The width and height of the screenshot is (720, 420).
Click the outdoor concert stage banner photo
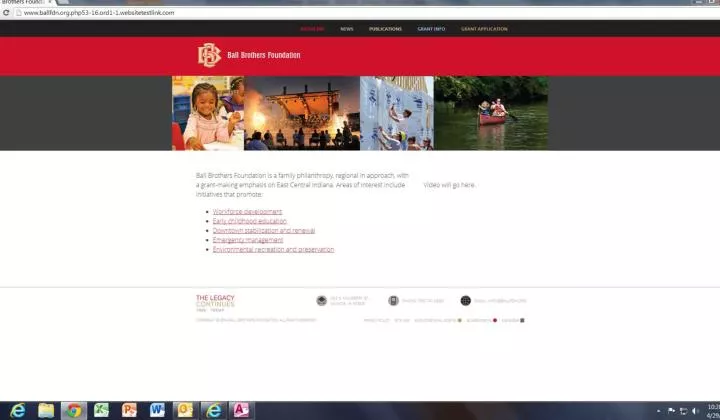click(302, 113)
